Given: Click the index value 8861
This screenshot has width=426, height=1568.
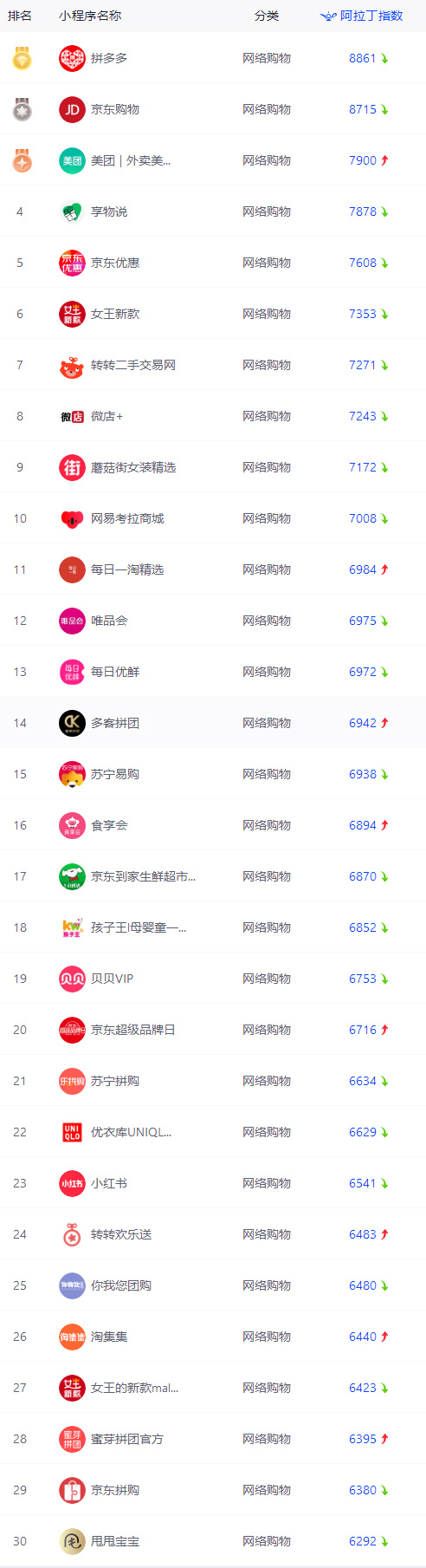Looking at the screenshot, I should (363, 58).
